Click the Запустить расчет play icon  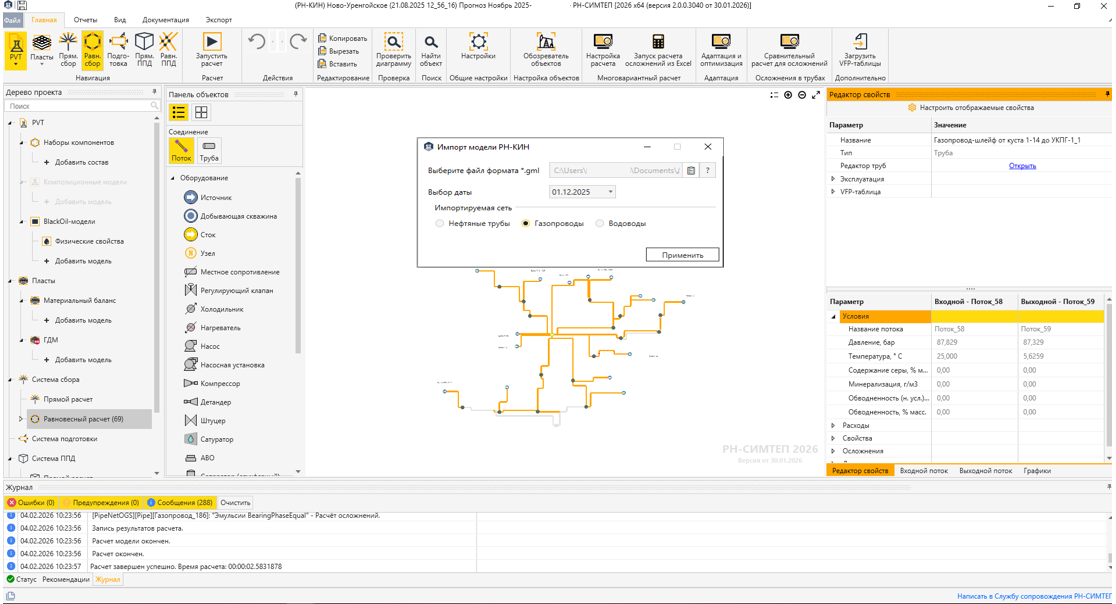click(x=211, y=42)
